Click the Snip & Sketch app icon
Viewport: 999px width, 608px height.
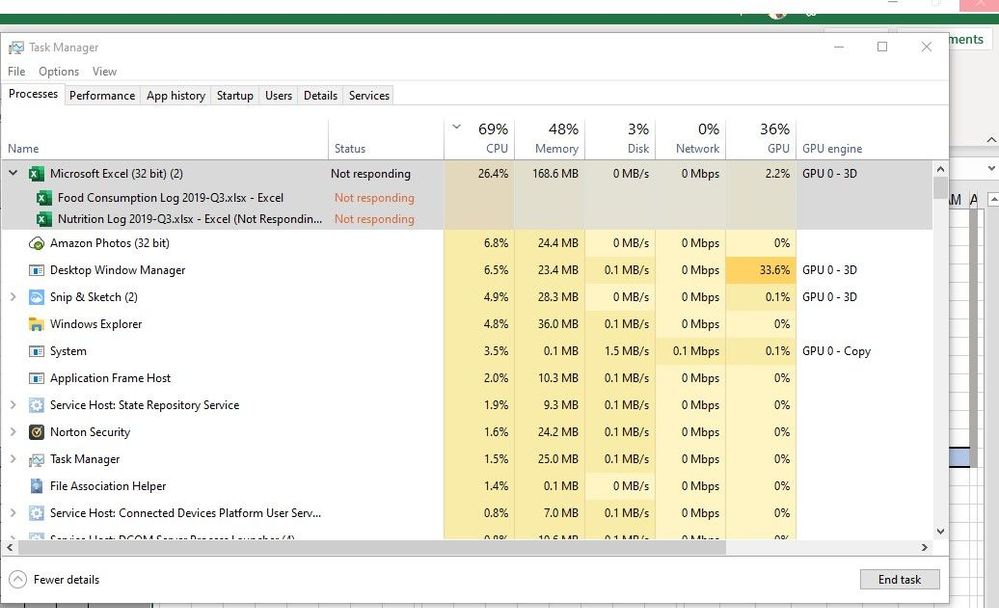coord(35,297)
